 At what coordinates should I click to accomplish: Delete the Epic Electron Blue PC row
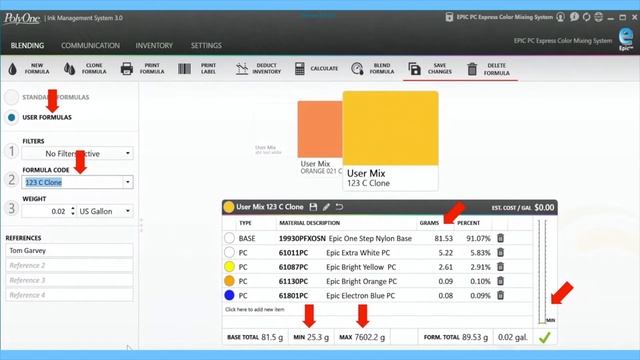tap(500, 295)
